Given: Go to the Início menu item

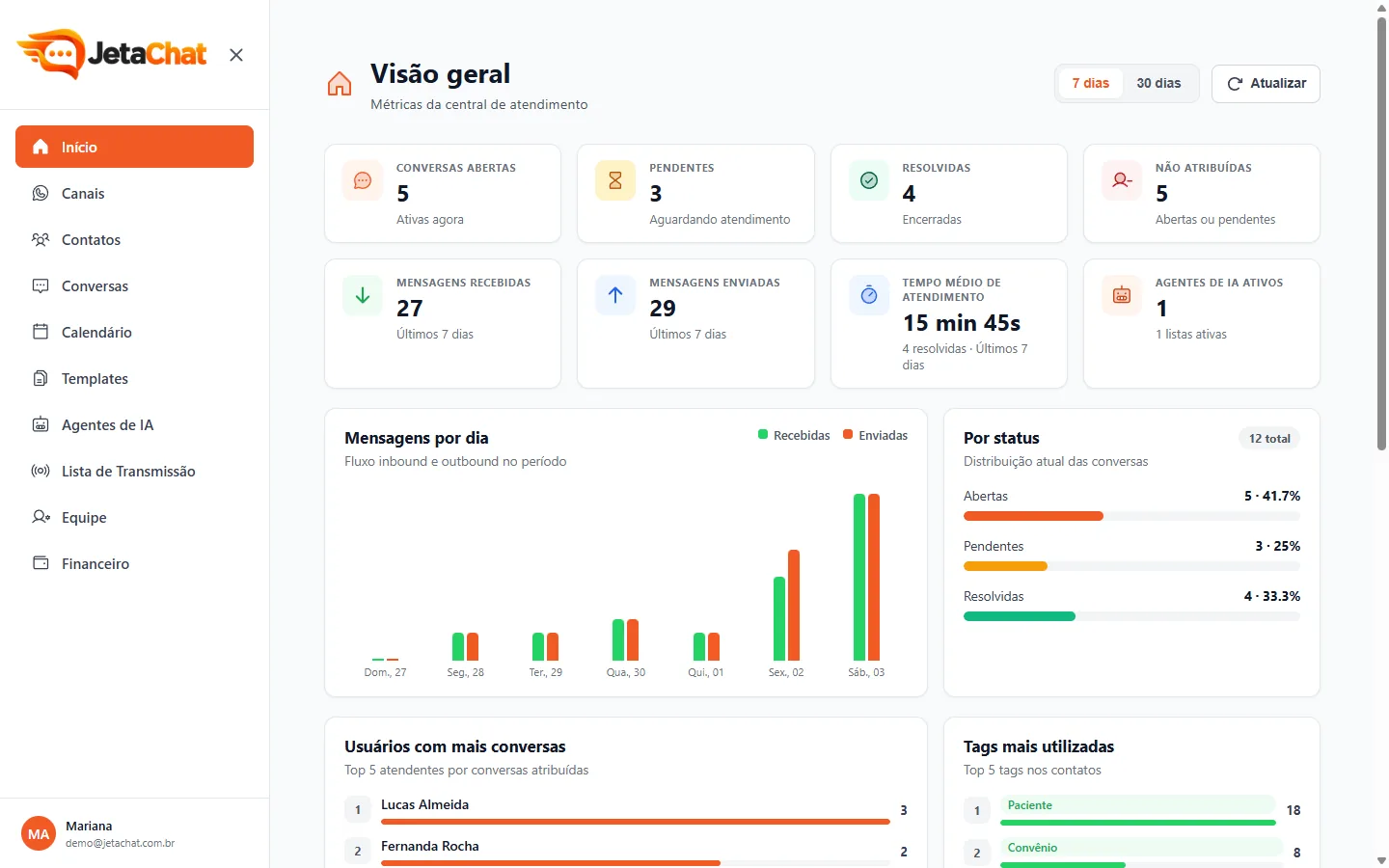Looking at the screenshot, I should (134, 147).
